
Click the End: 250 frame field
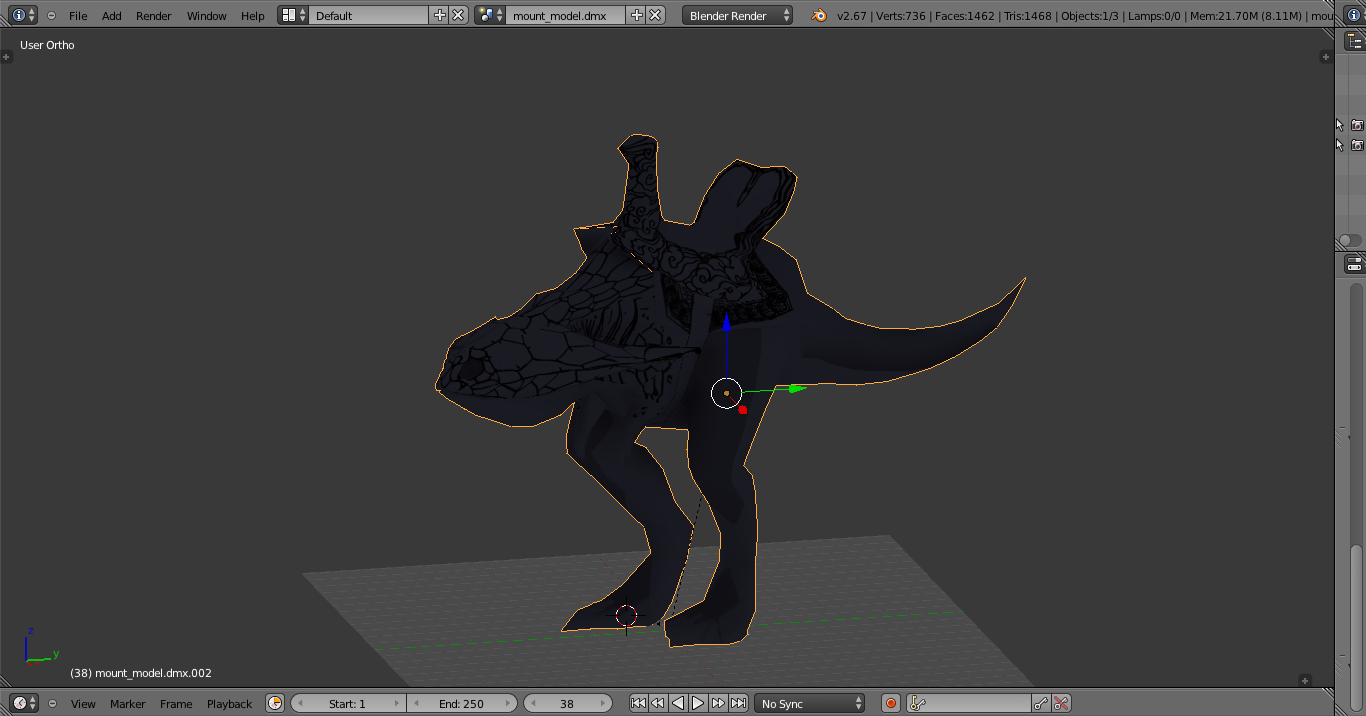pos(462,703)
